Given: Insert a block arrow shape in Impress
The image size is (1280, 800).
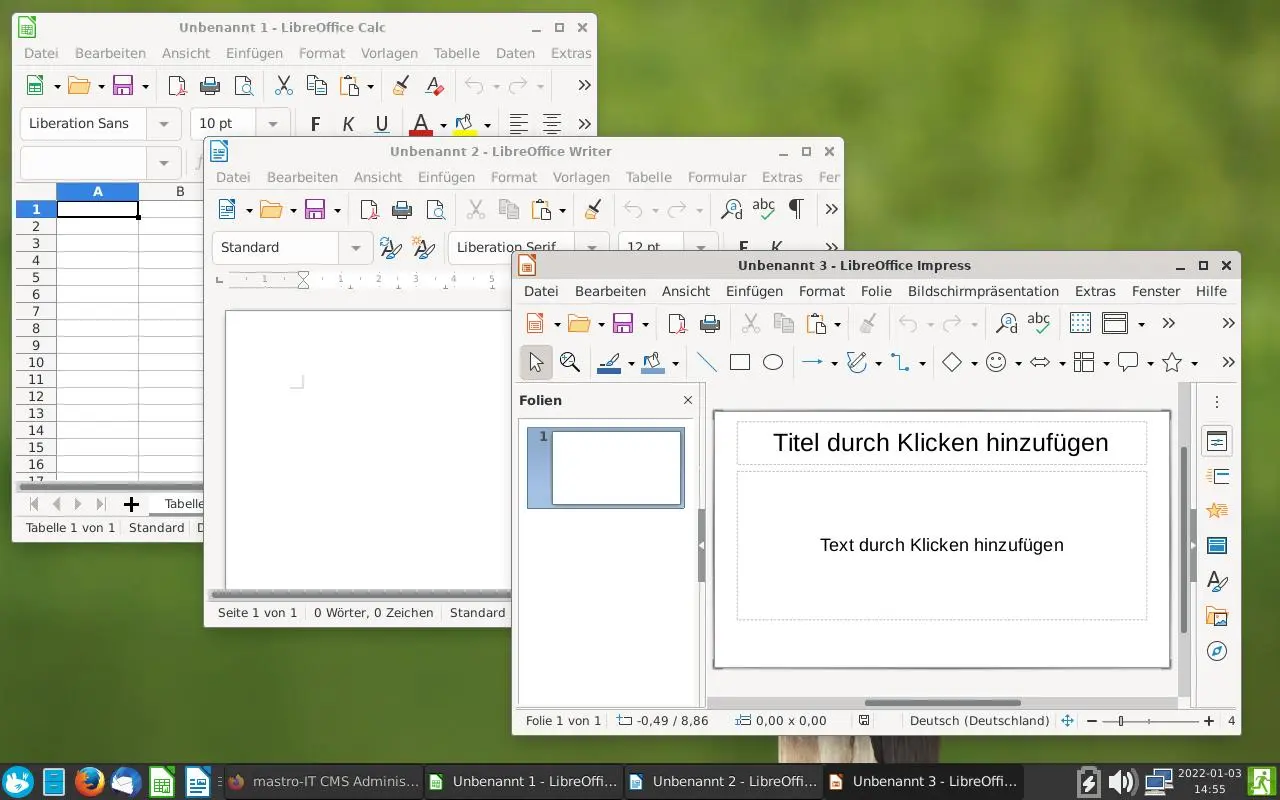Looking at the screenshot, I should click(x=1040, y=363).
